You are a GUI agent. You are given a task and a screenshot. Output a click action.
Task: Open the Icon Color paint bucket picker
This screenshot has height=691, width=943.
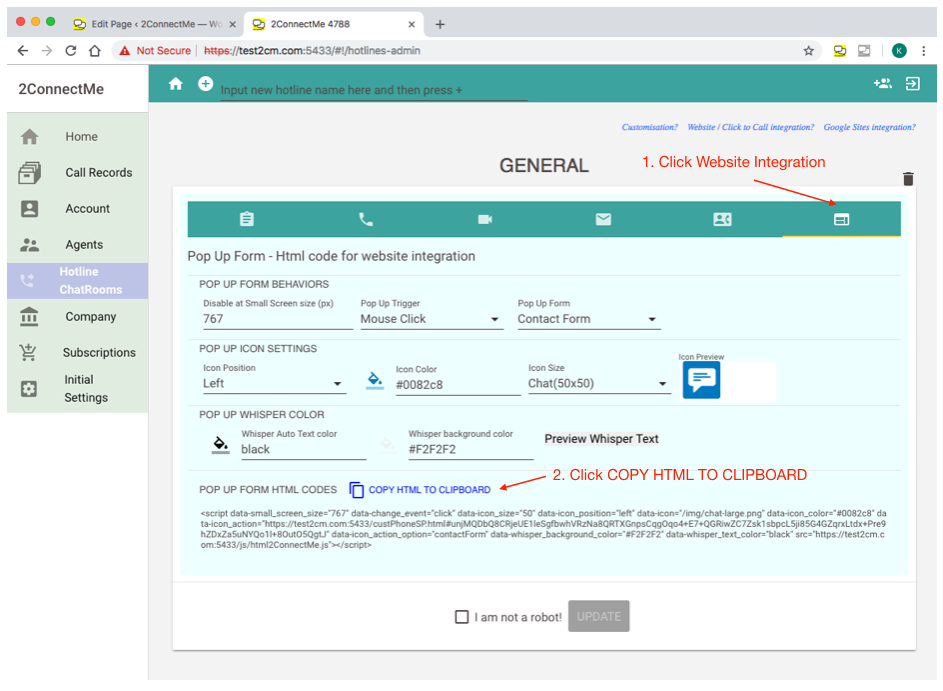click(x=375, y=381)
